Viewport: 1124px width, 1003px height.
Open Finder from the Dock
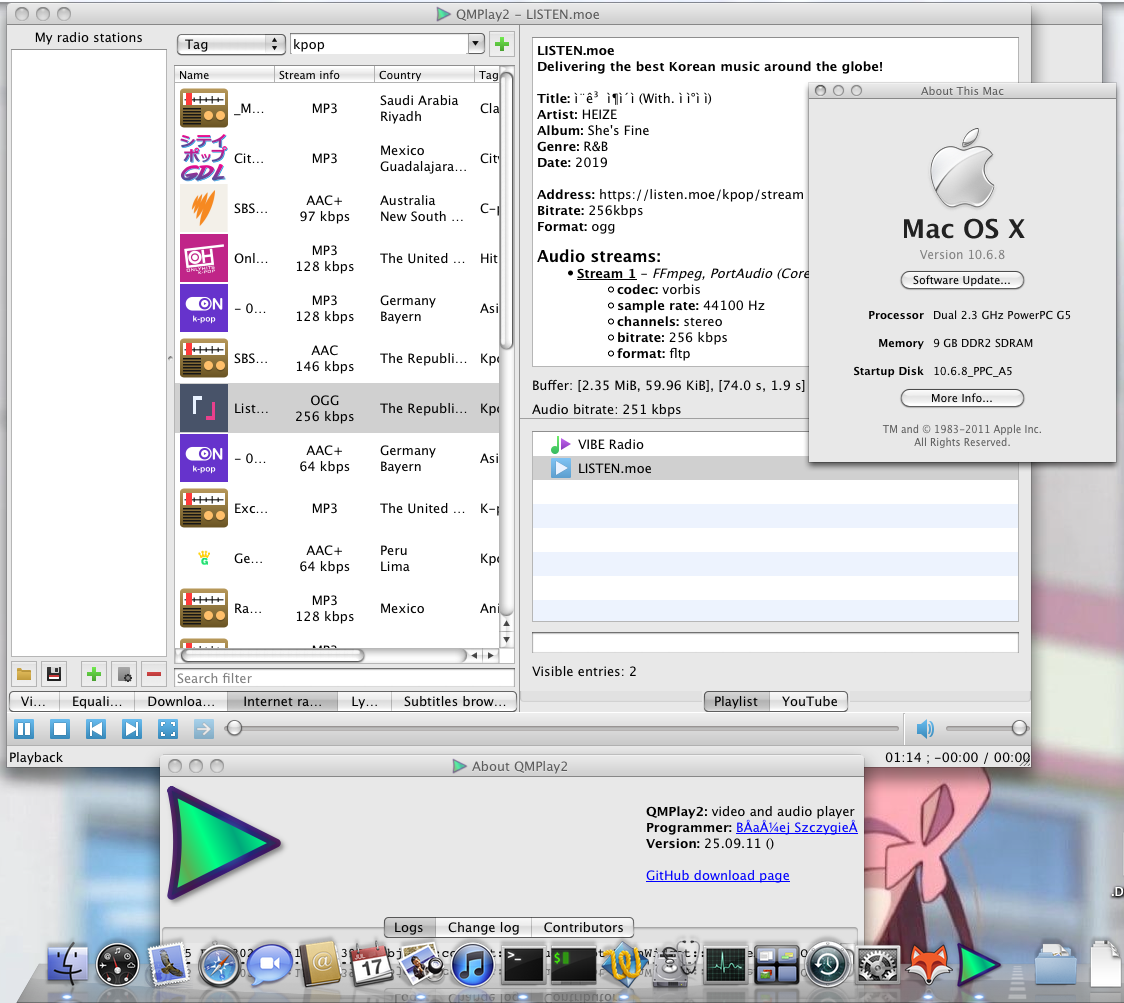pos(67,965)
